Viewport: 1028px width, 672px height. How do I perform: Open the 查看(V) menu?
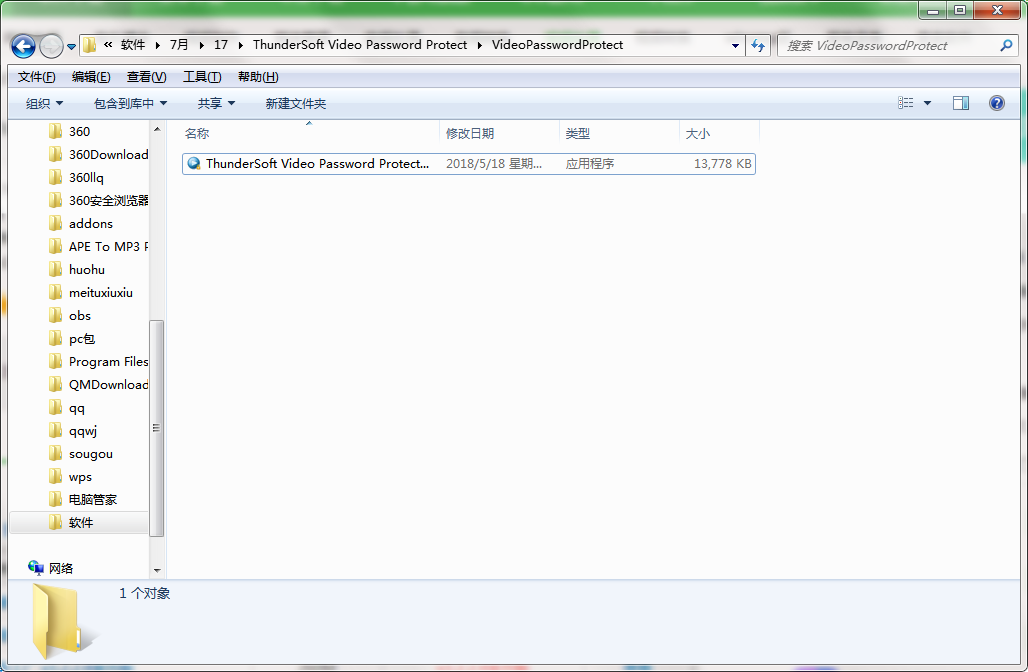pos(146,77)
